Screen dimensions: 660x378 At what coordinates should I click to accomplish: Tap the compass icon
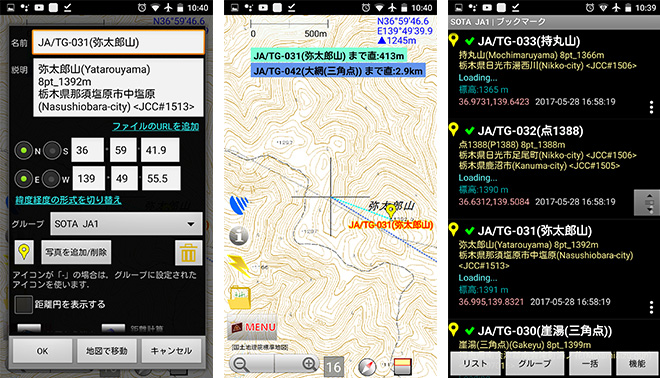click(367, 367)
